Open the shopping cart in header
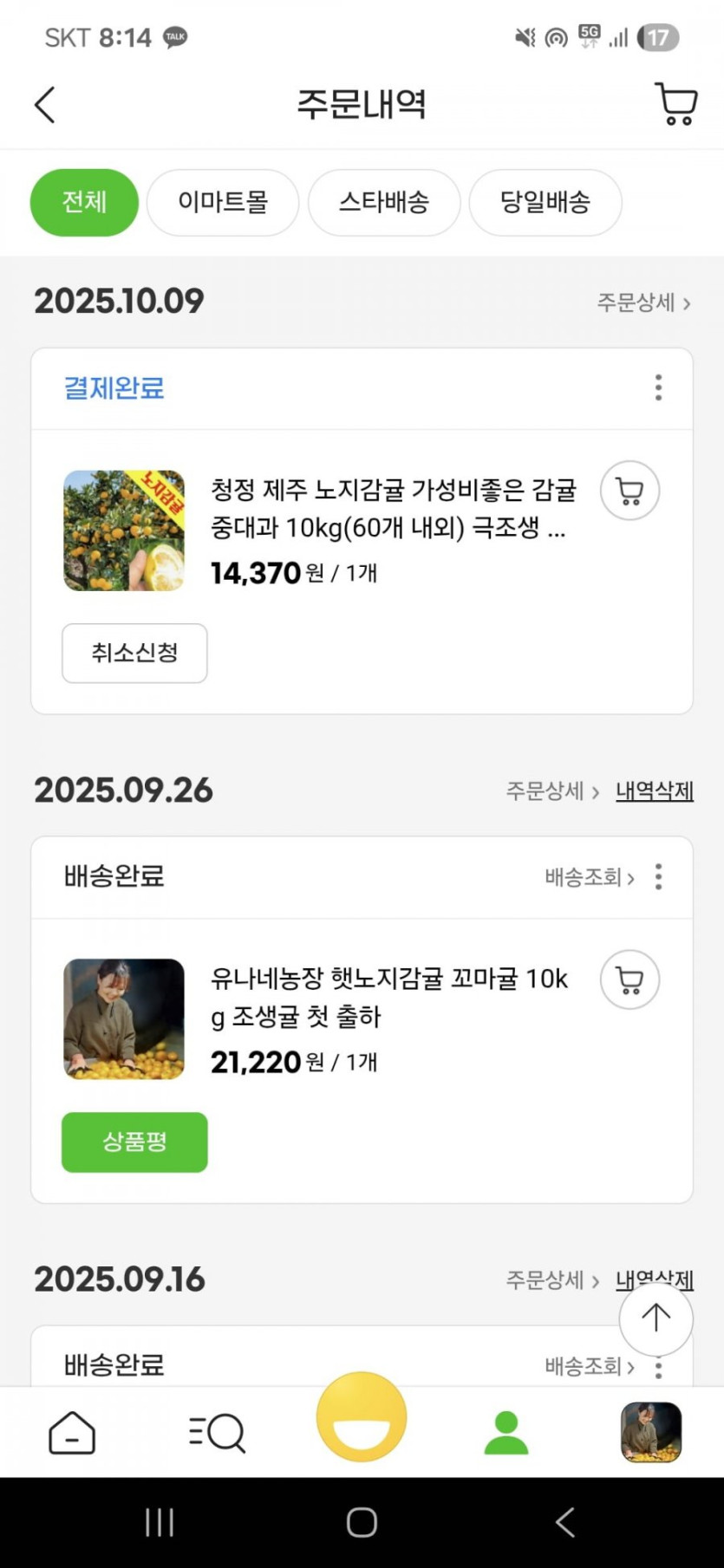The width and height of the screenshot is (724, 1568). point(675,105)
